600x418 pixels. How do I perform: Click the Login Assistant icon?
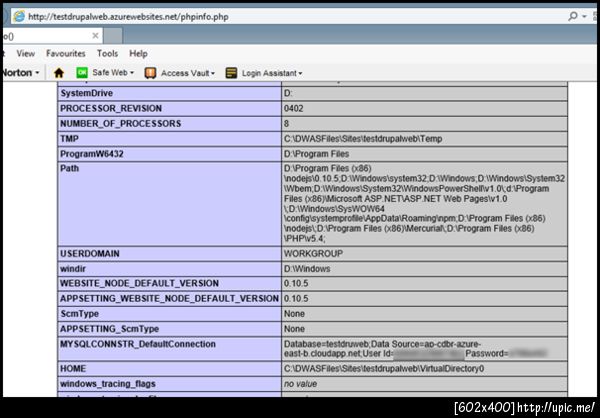point(231,73)
